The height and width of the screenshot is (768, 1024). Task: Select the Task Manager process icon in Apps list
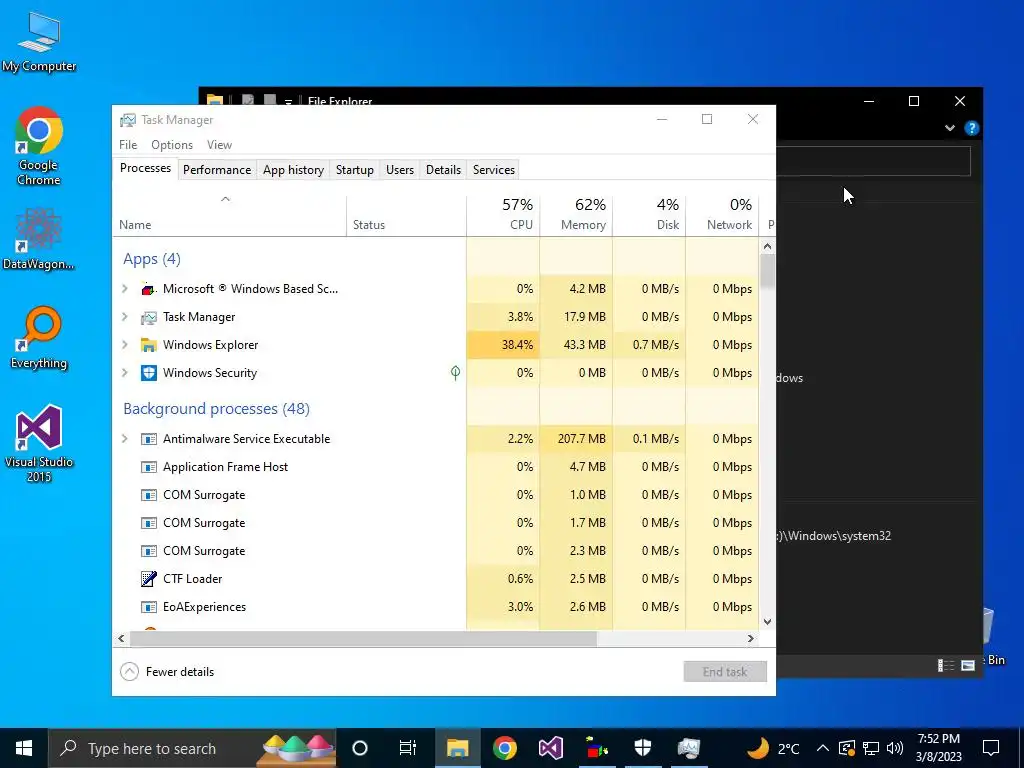coord(149,317)
